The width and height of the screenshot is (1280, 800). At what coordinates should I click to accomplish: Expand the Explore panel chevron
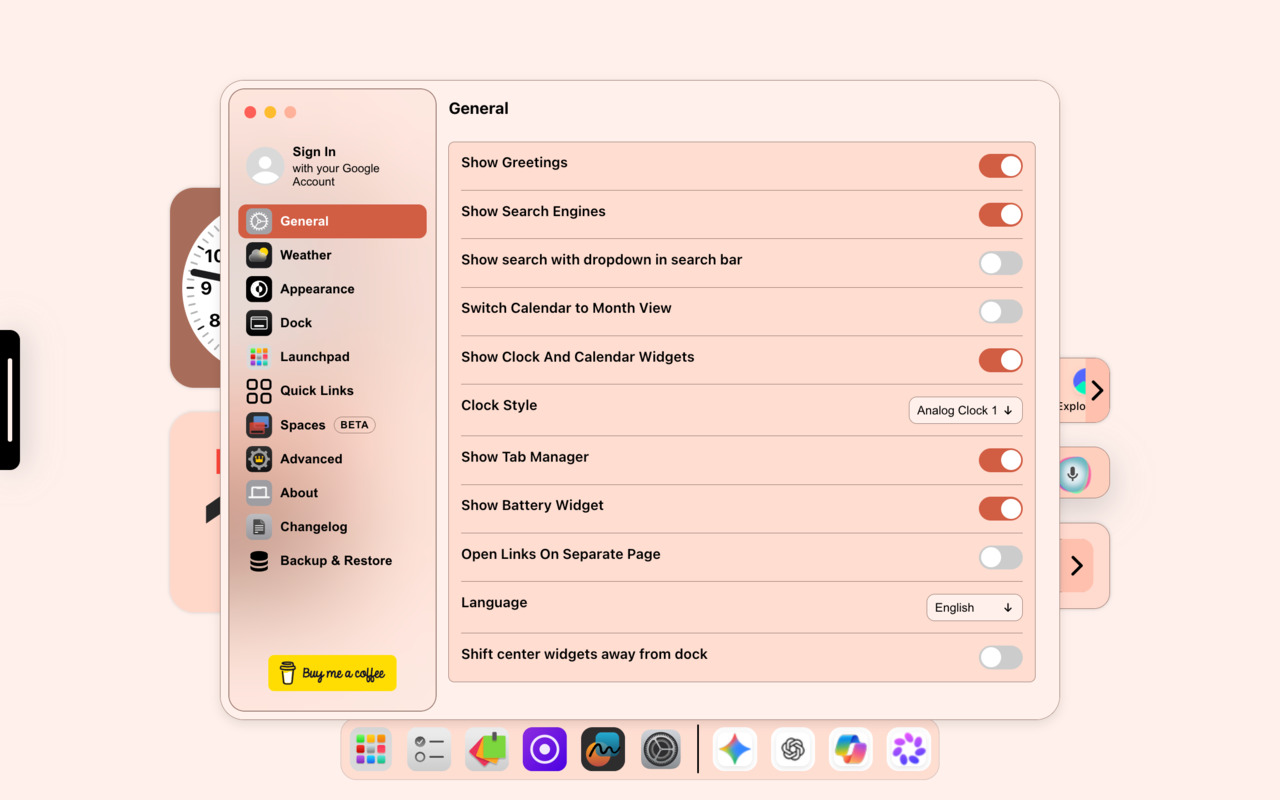1097,390
